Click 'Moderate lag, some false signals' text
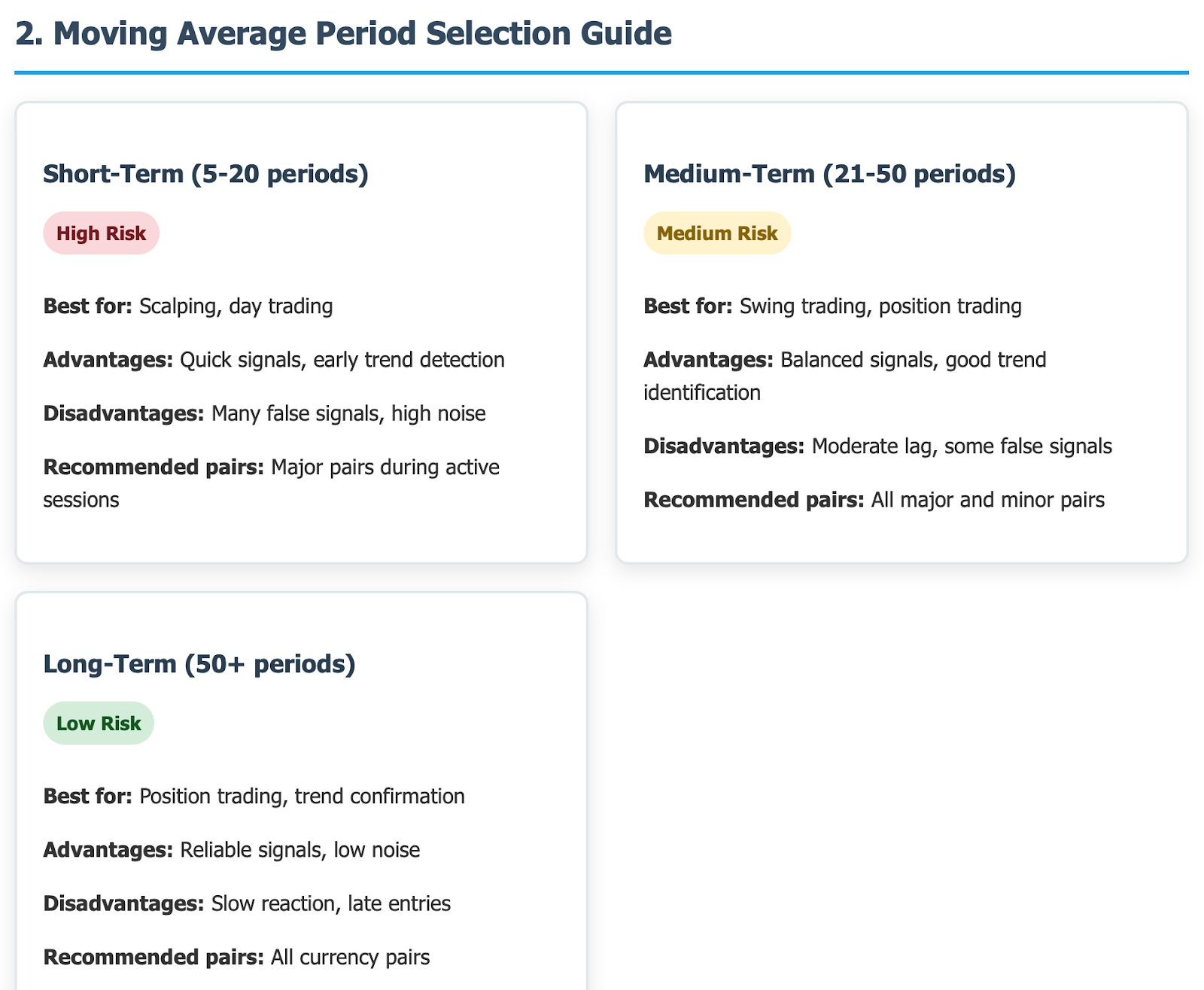Image resolution: width=1204 pixels, height=990 pixels. [962, 446]
